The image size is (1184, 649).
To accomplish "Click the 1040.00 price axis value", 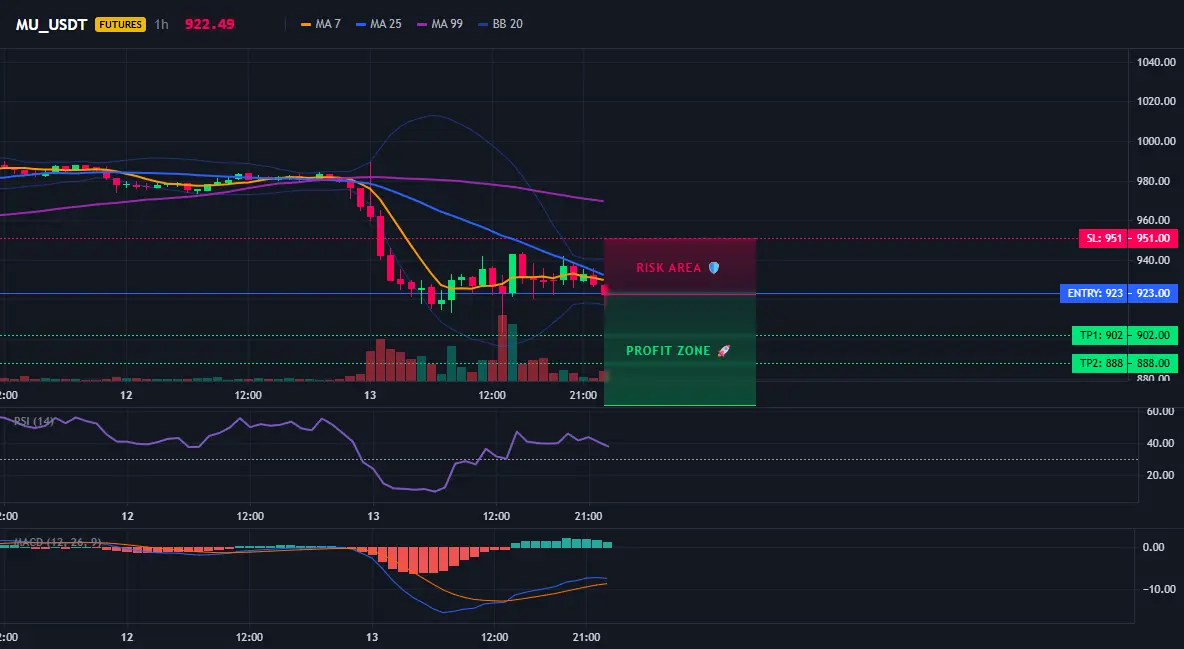I will click(1156, 62).
